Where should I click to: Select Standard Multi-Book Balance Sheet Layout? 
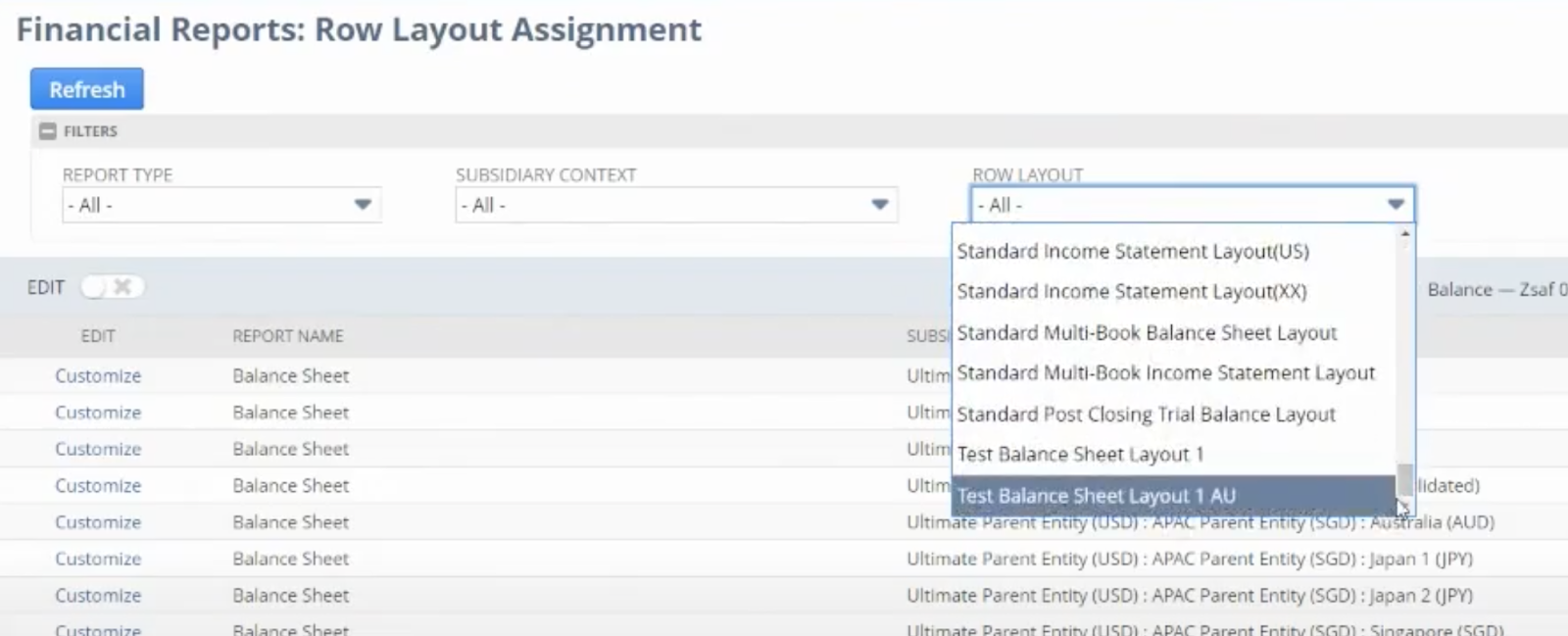[x=1147, y=332]
